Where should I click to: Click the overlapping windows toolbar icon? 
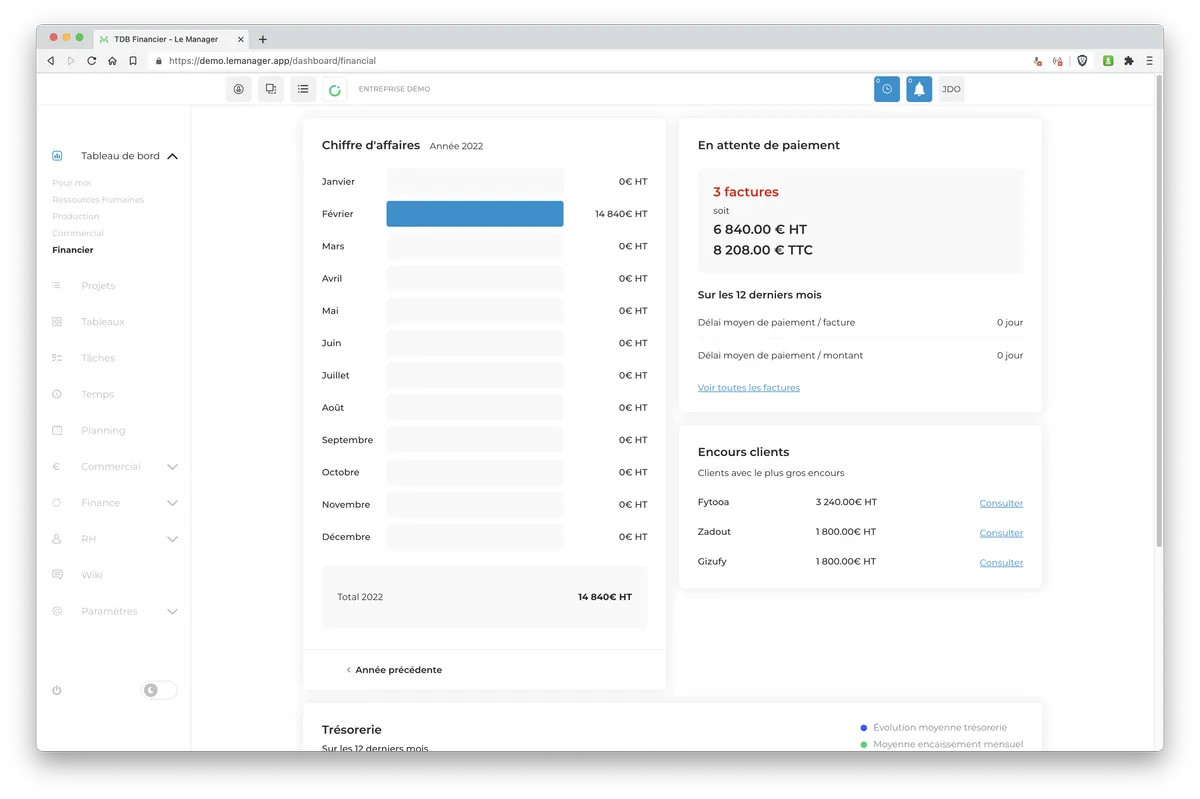pyautogui.click(x=271, y=89)
